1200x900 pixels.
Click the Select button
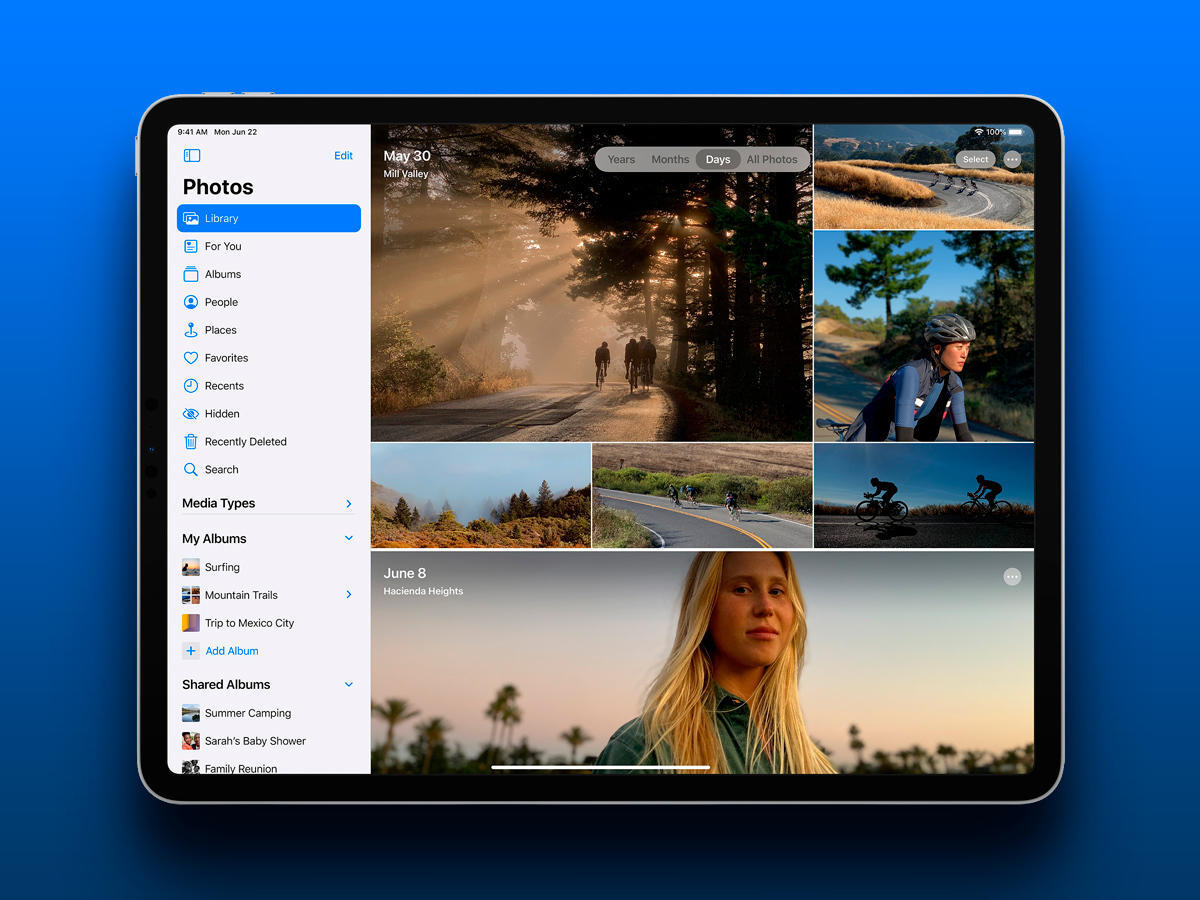(x=976, y=160)
